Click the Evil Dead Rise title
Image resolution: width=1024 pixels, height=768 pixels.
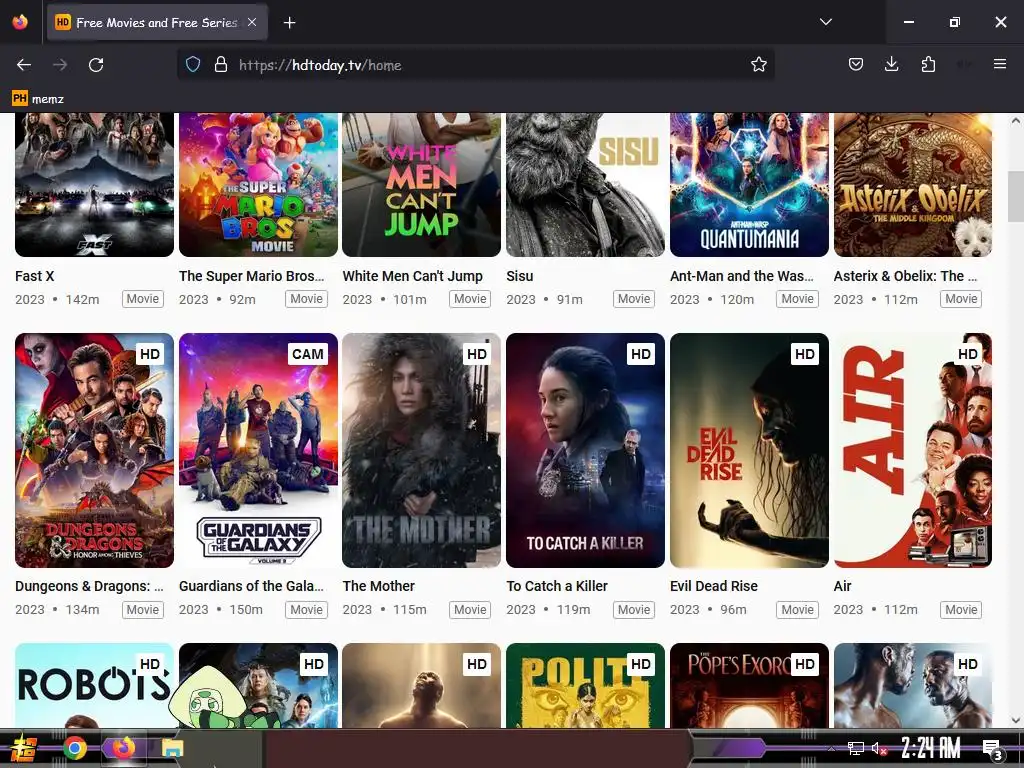(x=714, y=586)
